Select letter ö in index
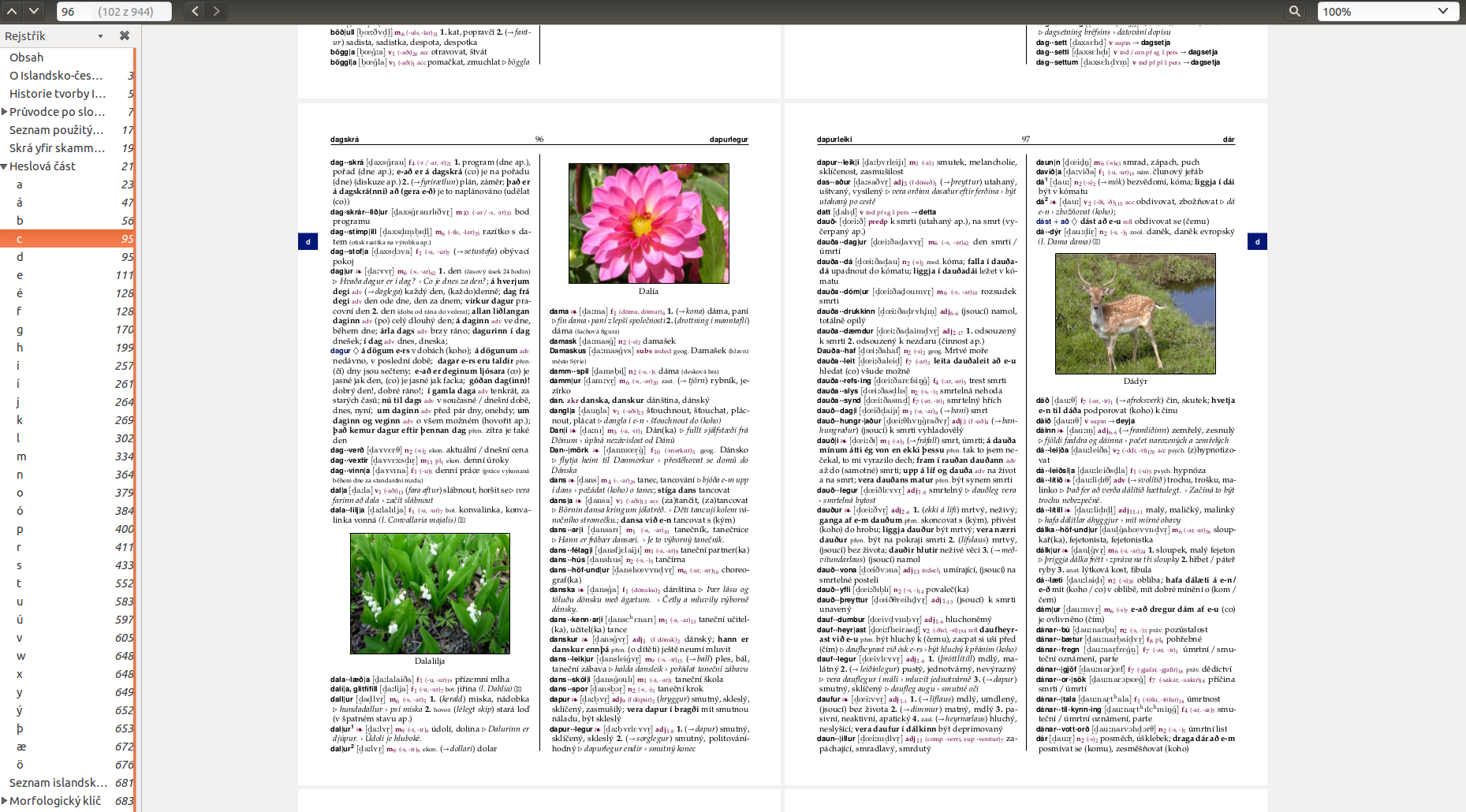1466x812 pixels. (x=67, y=765)
